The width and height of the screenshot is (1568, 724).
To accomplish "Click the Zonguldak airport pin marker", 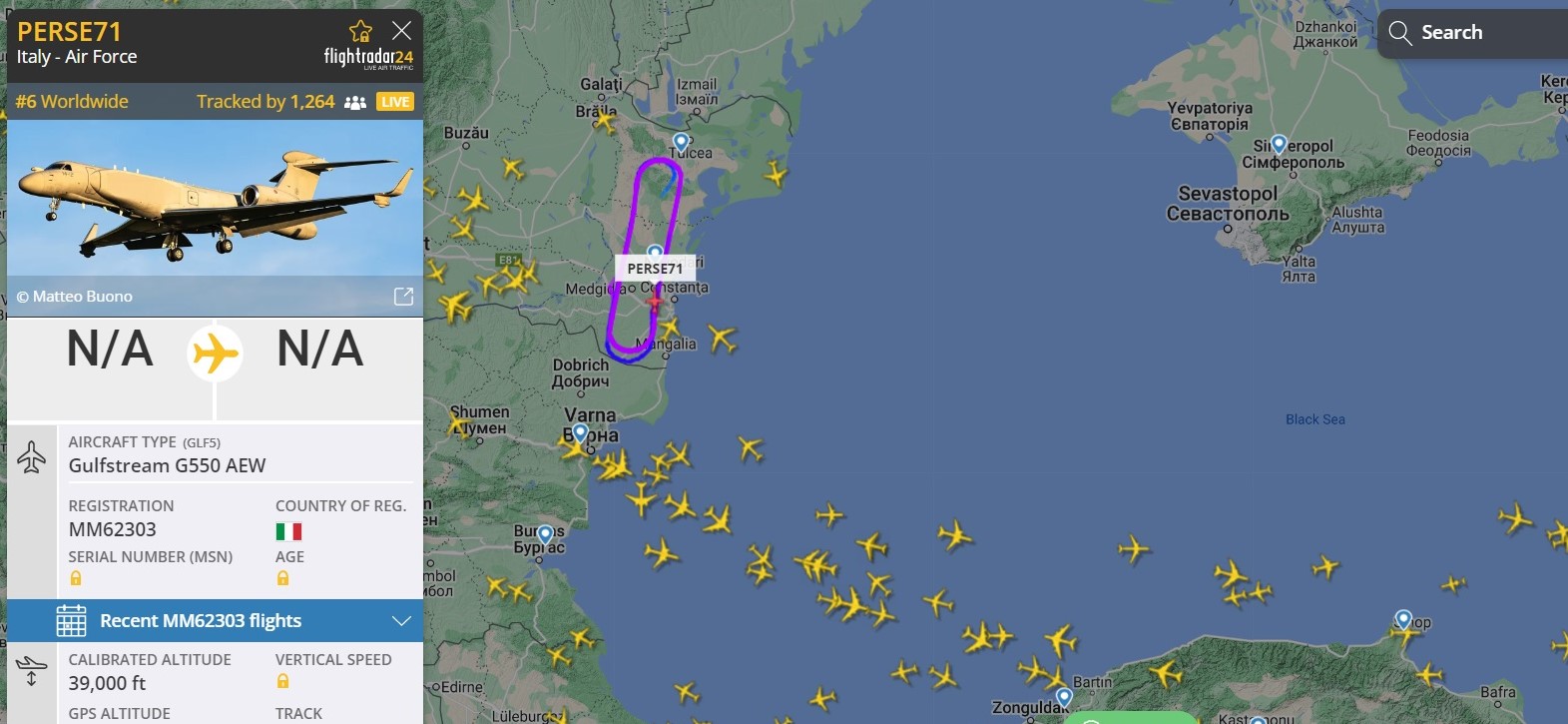I will click(x=1064, y=697).
